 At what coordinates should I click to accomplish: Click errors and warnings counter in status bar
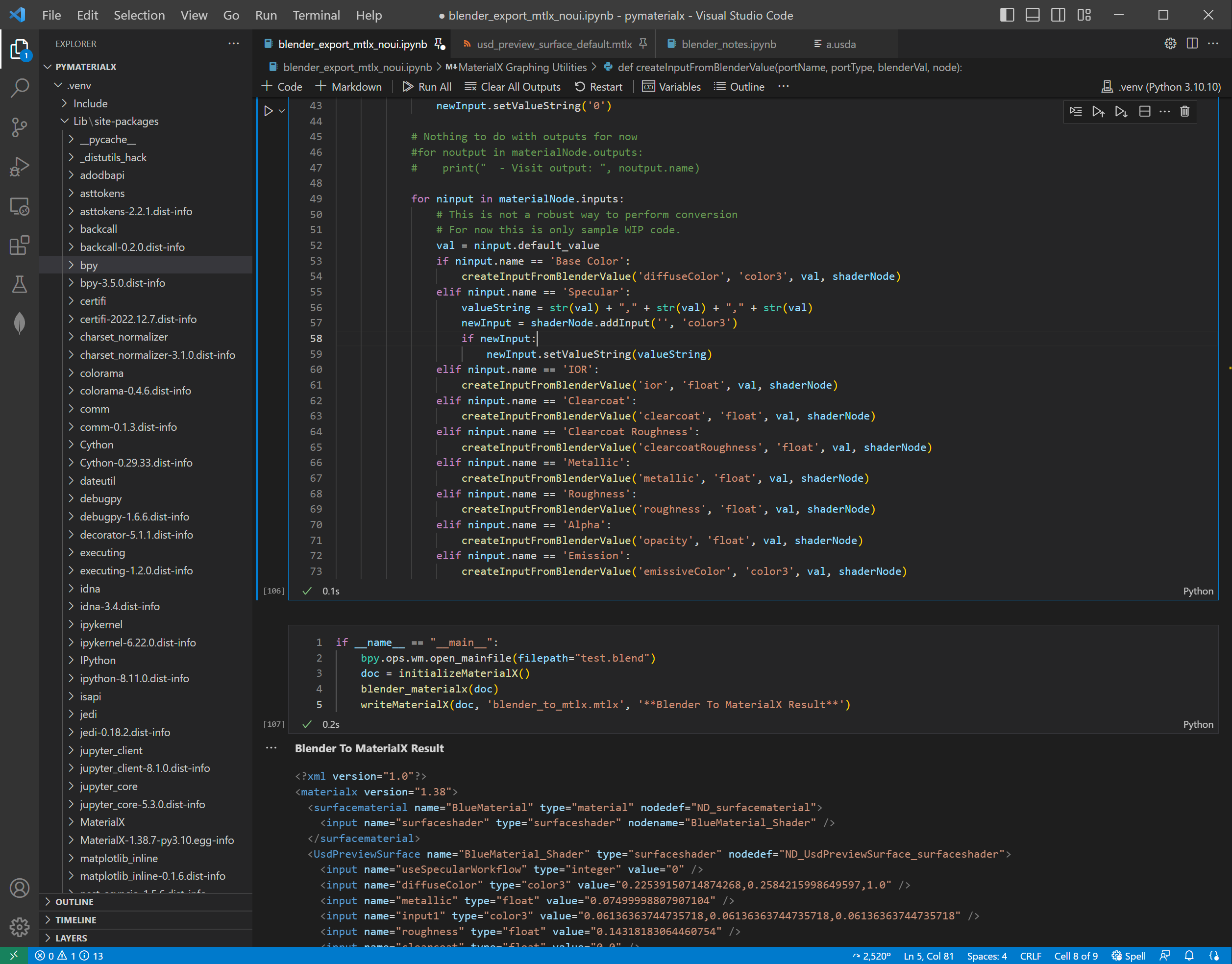click(x=69, y=956)
